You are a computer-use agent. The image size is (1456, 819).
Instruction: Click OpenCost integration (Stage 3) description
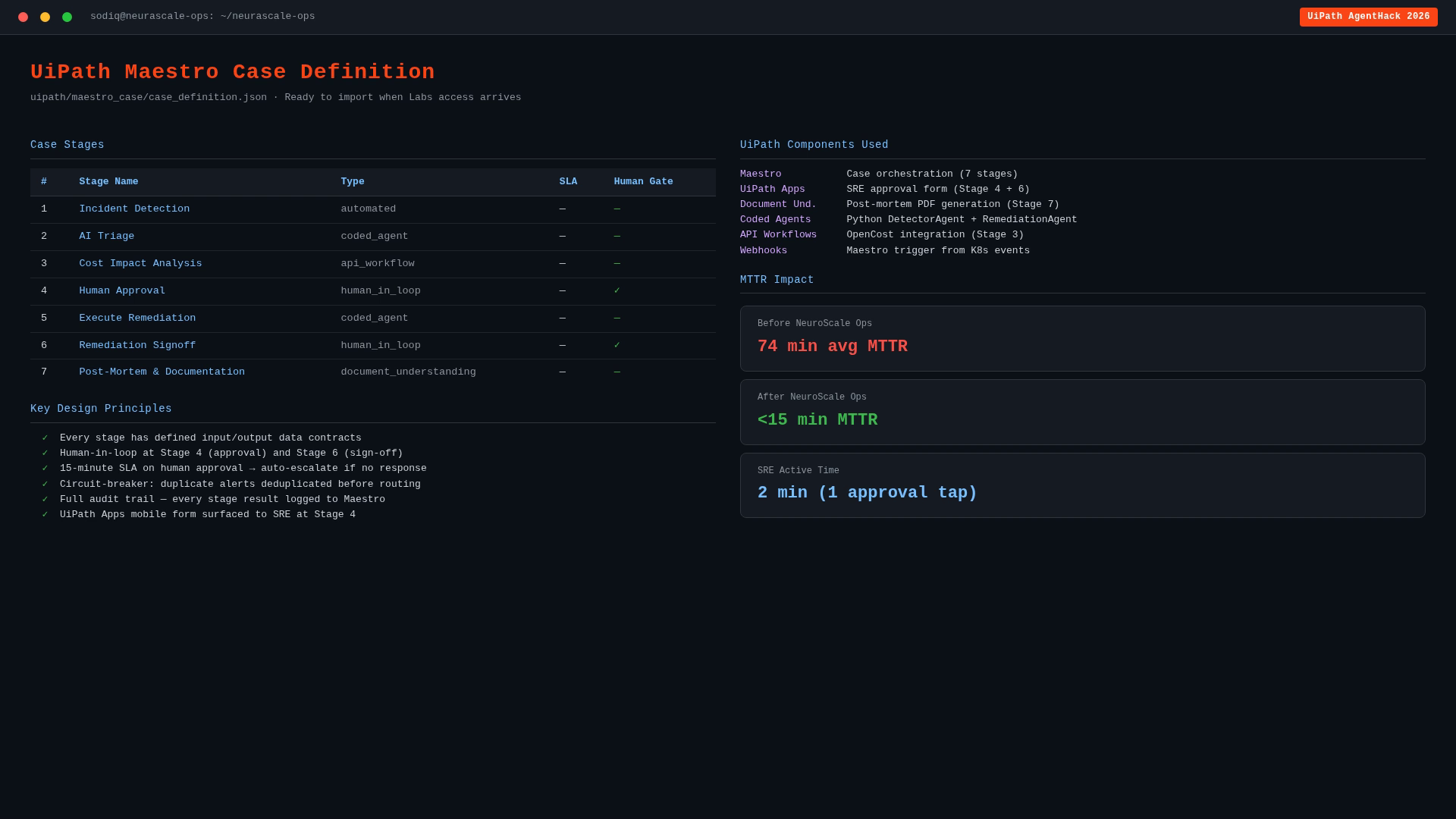(935, 235)
